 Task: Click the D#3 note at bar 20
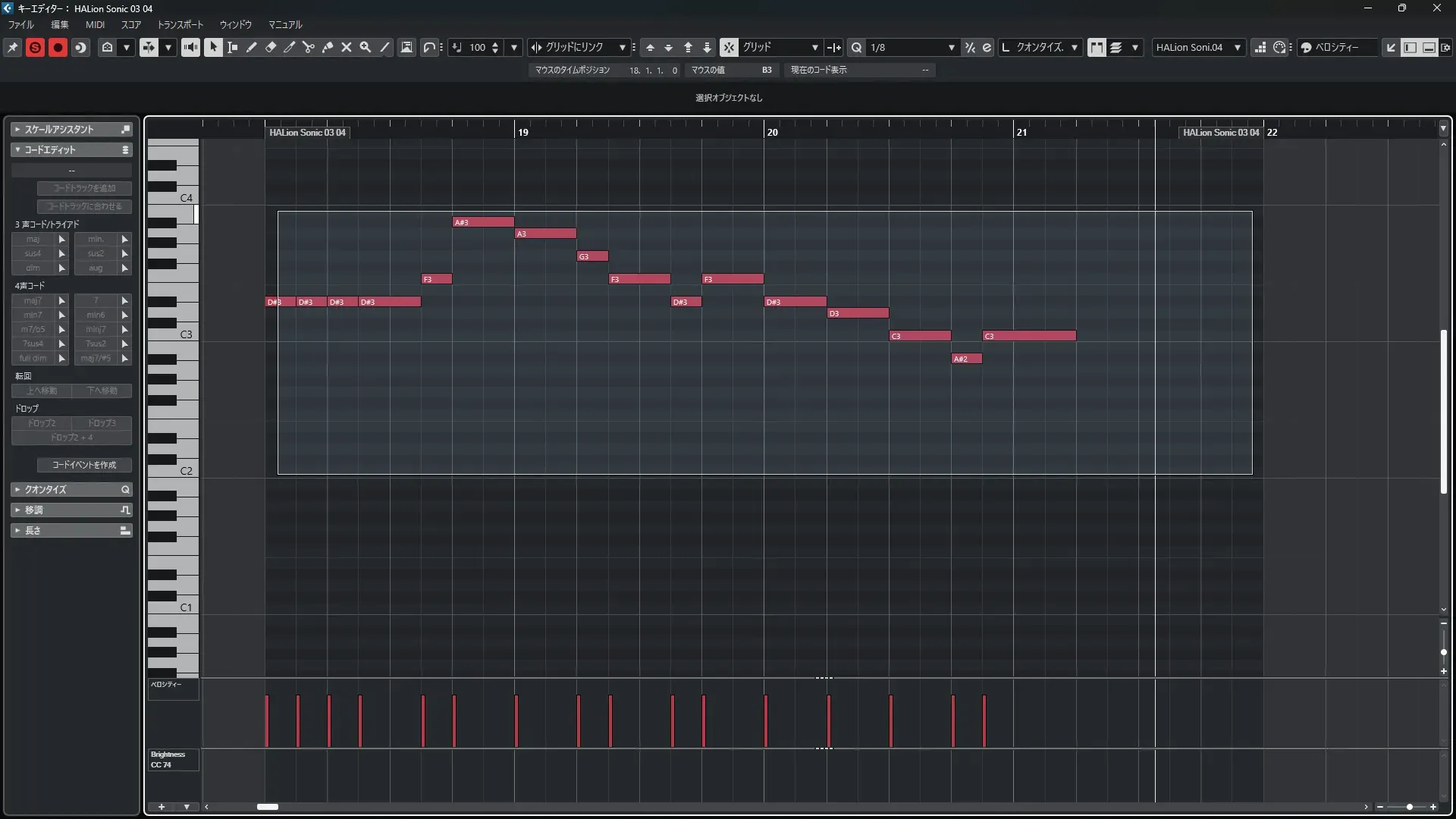[795, 302]
